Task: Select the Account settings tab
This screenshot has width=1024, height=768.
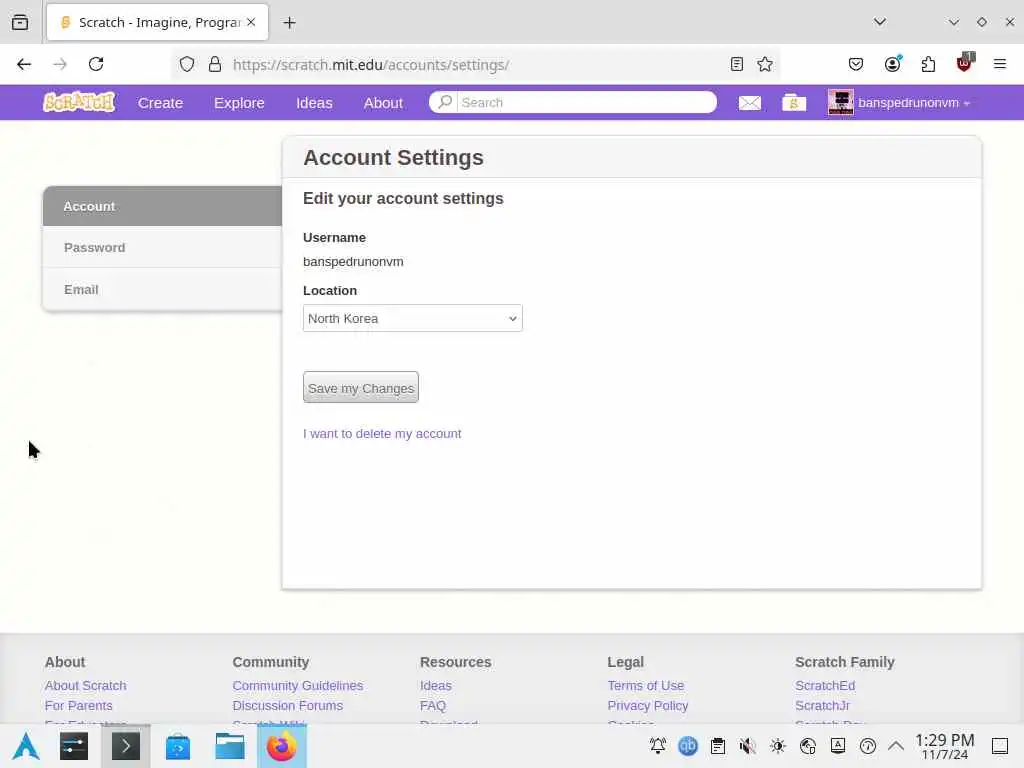Action: tap(163, 206)
